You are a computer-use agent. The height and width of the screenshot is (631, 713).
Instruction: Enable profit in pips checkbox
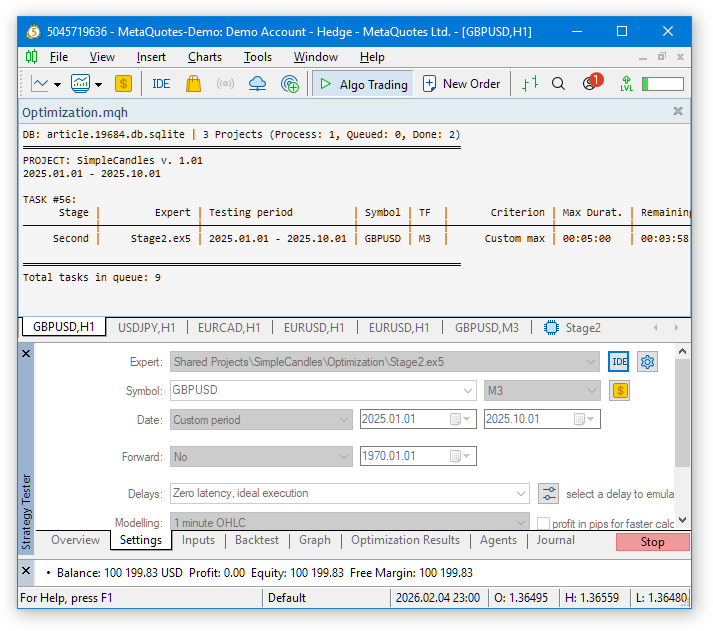543,524
